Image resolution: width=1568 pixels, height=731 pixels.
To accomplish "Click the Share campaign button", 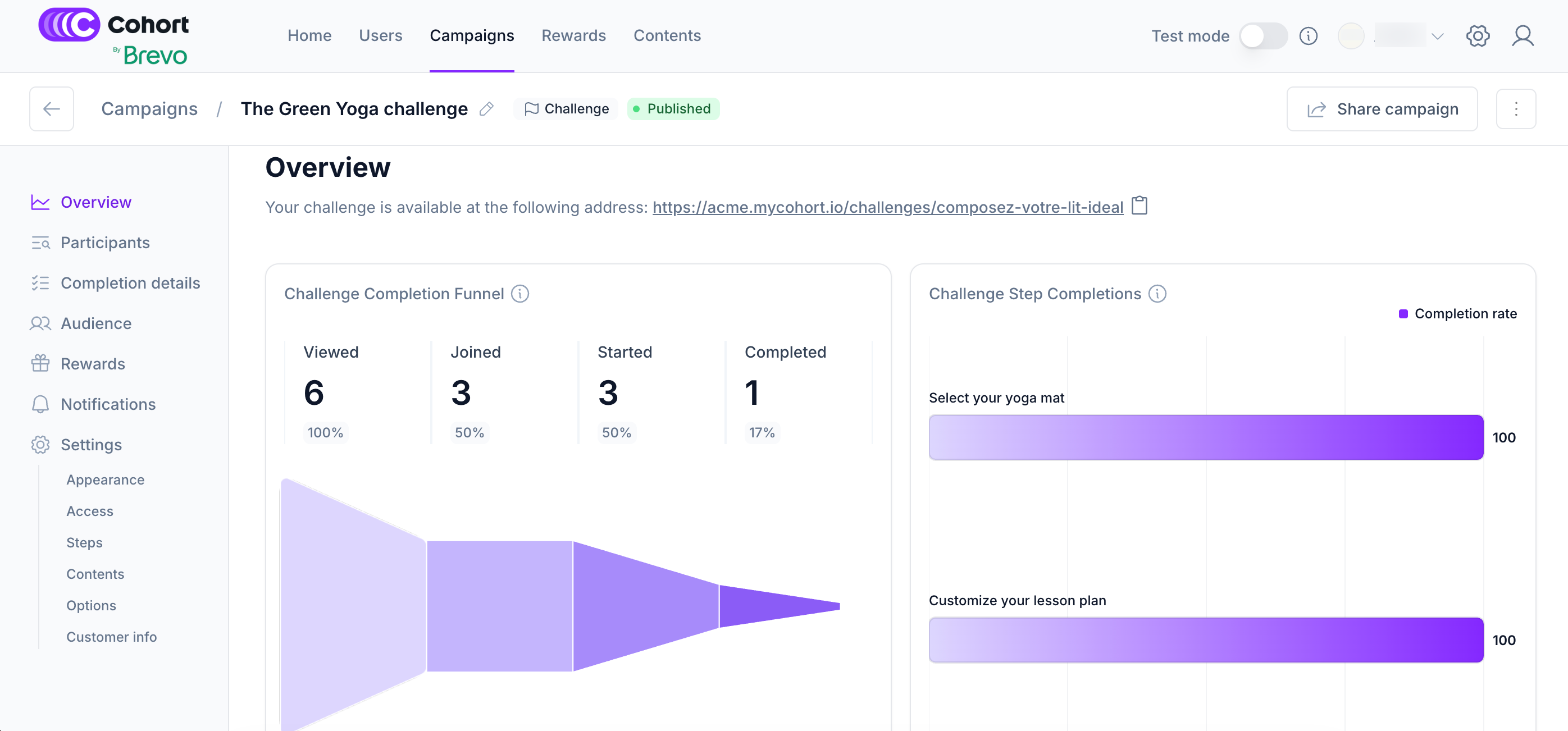I will (1382, 108).
